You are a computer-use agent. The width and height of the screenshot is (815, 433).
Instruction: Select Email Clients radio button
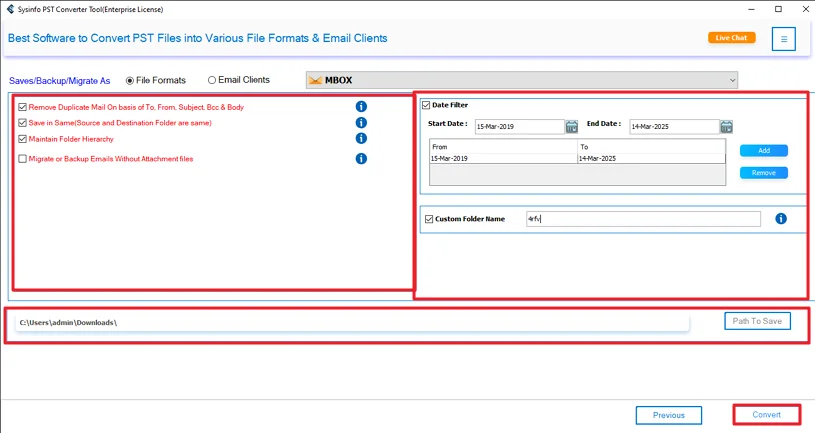pos(212,80)
